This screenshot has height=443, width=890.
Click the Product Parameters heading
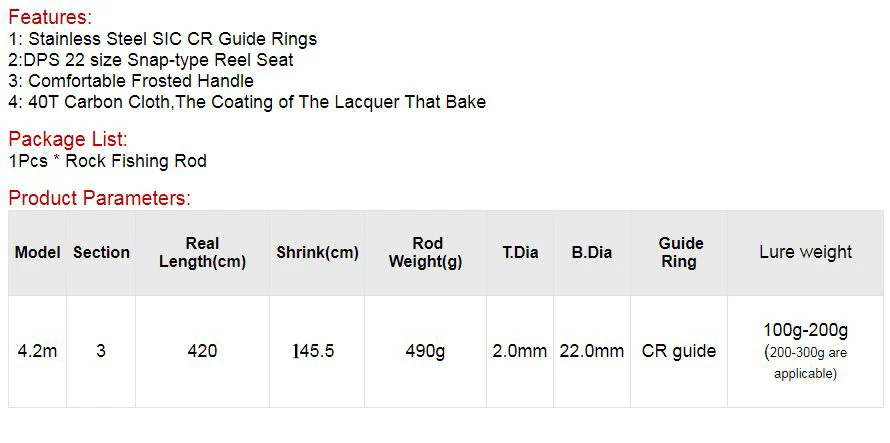click(100, 198)
